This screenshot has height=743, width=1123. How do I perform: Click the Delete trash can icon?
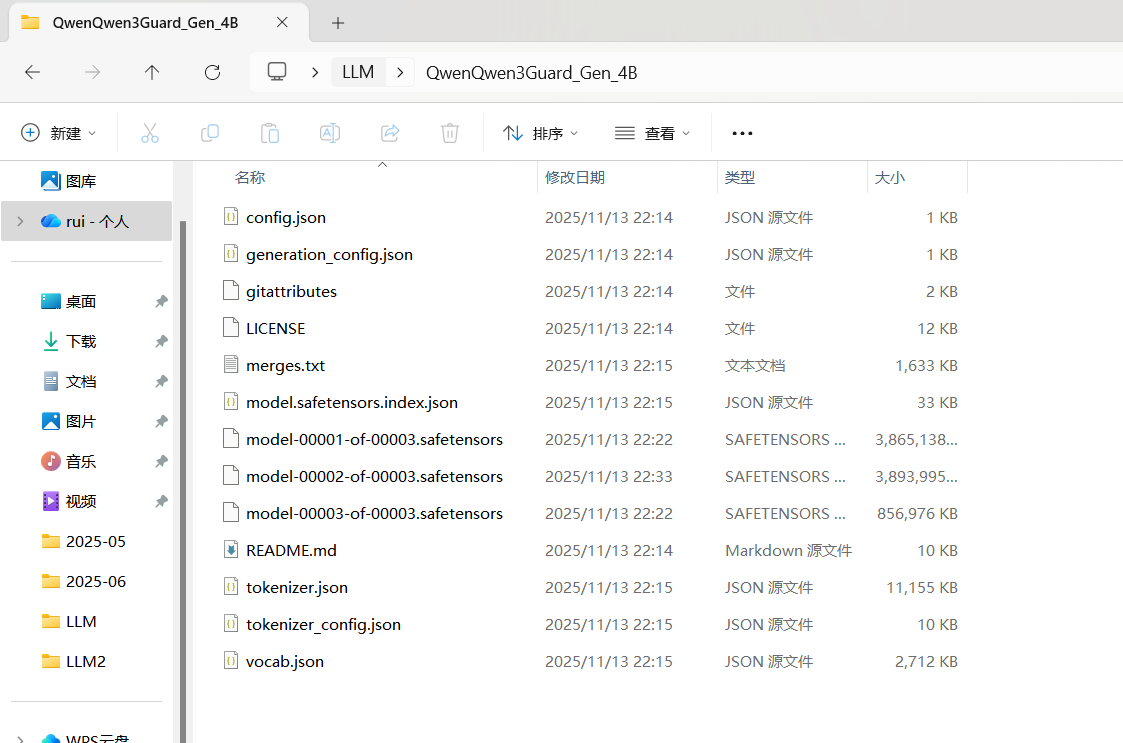pyautogui.click(x=450, y=133)
